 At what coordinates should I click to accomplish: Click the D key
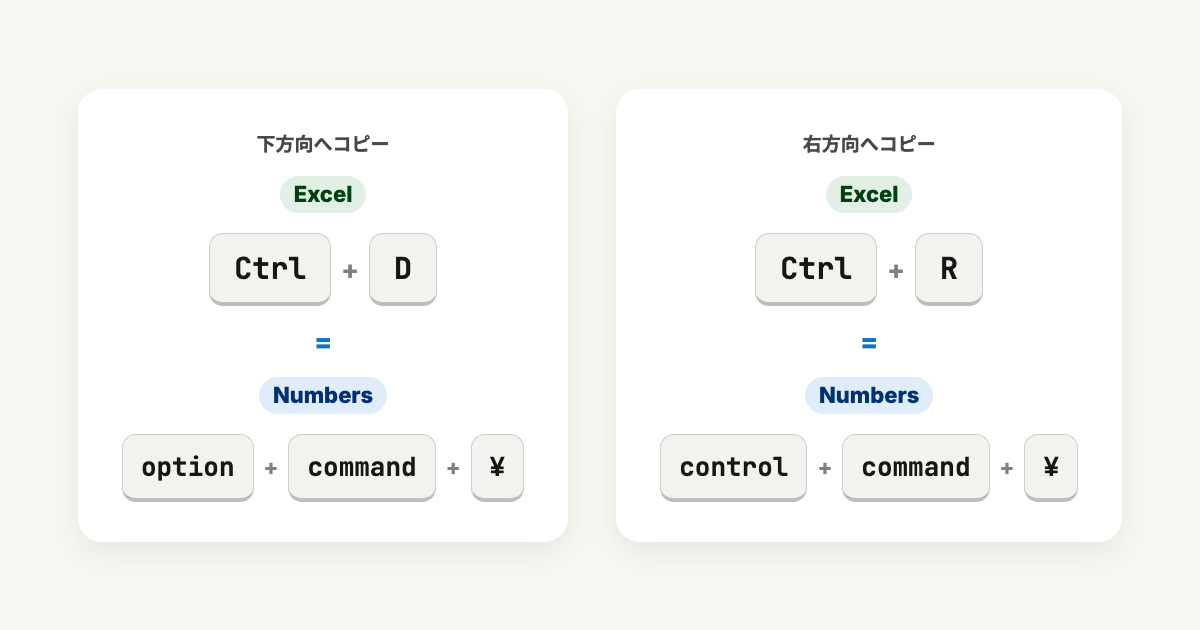tap(403, 269)
